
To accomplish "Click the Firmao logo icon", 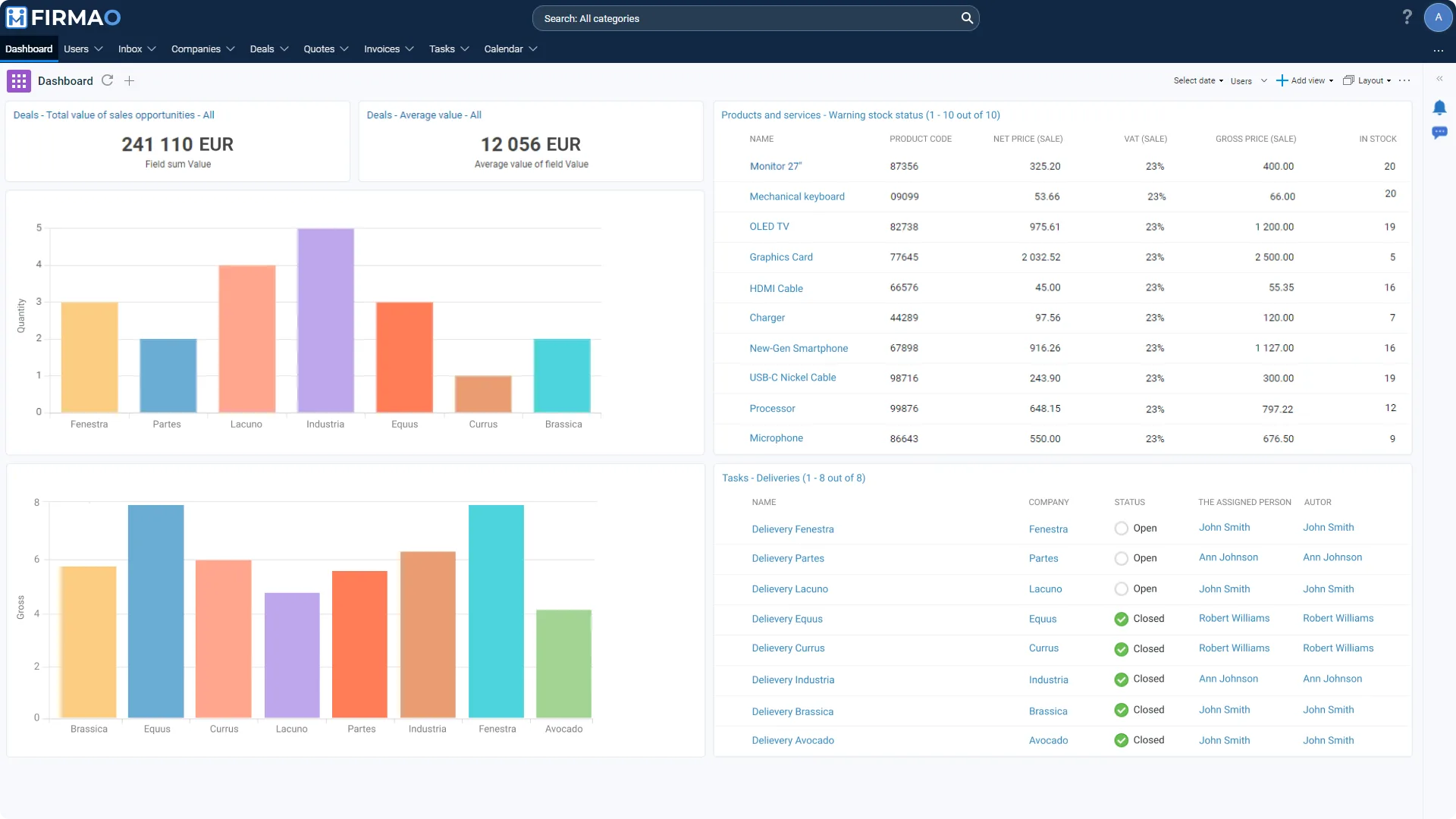I will [x=16, y=17].
